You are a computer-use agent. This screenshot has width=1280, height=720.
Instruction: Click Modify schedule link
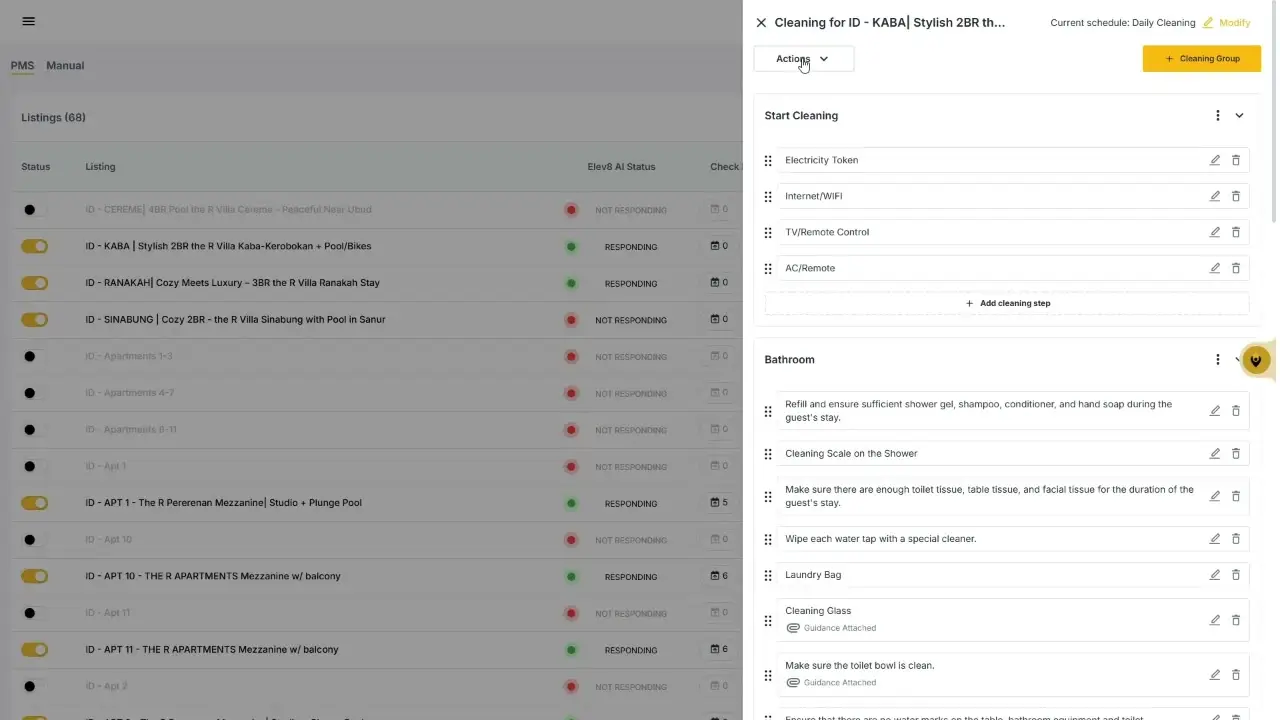click(1226, 23)
